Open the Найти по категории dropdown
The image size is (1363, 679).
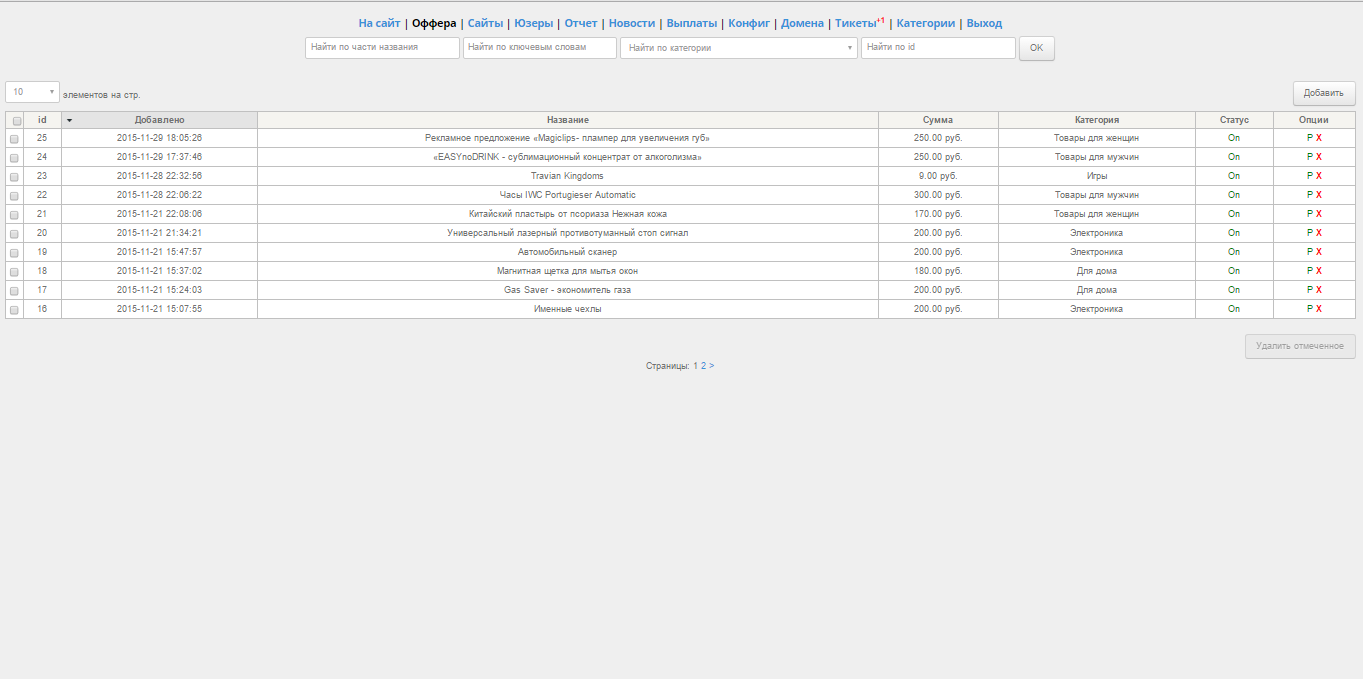738,48
